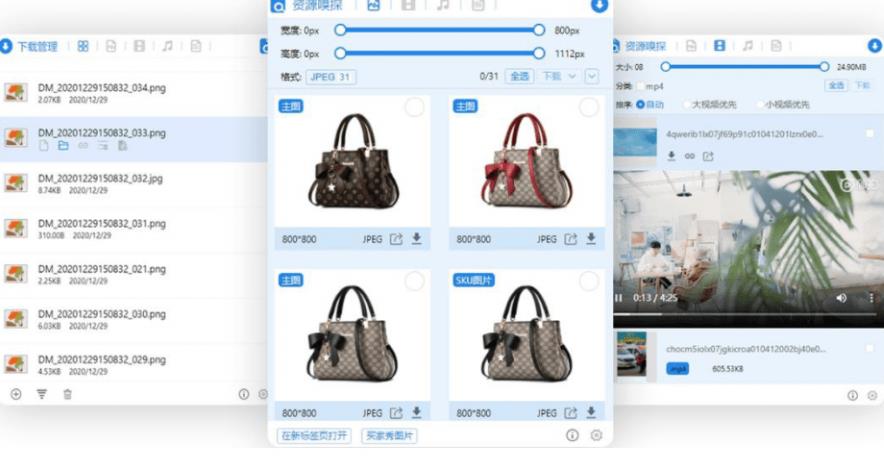Select the bottom-left 主图 handbag circle
The height and width of the screenshot is (461, 884).
[x=414, y=281]
